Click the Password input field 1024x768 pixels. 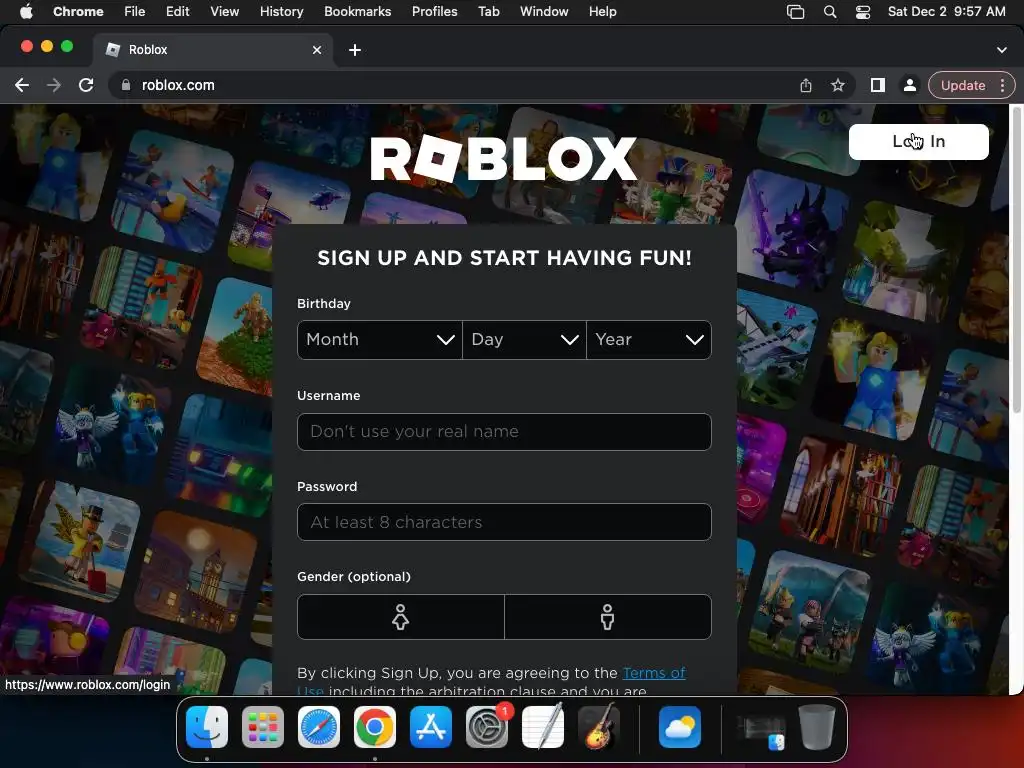click(x=504, y=522)
